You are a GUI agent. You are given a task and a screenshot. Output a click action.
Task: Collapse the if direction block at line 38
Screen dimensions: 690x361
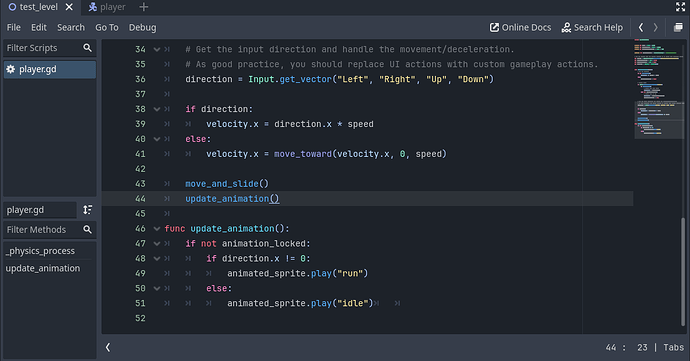point(157,109)
